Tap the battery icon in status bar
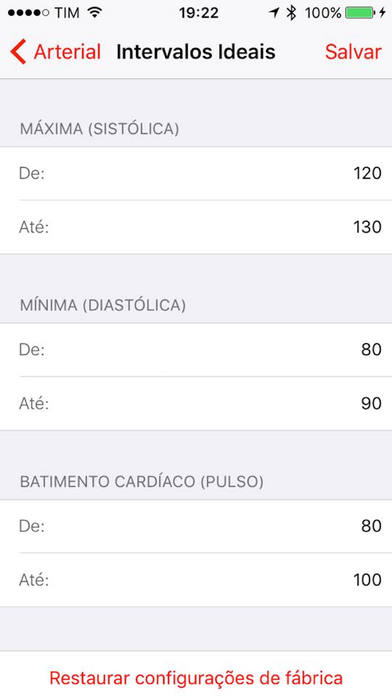This screenshot has height=696, width=392. click(360, 13)
